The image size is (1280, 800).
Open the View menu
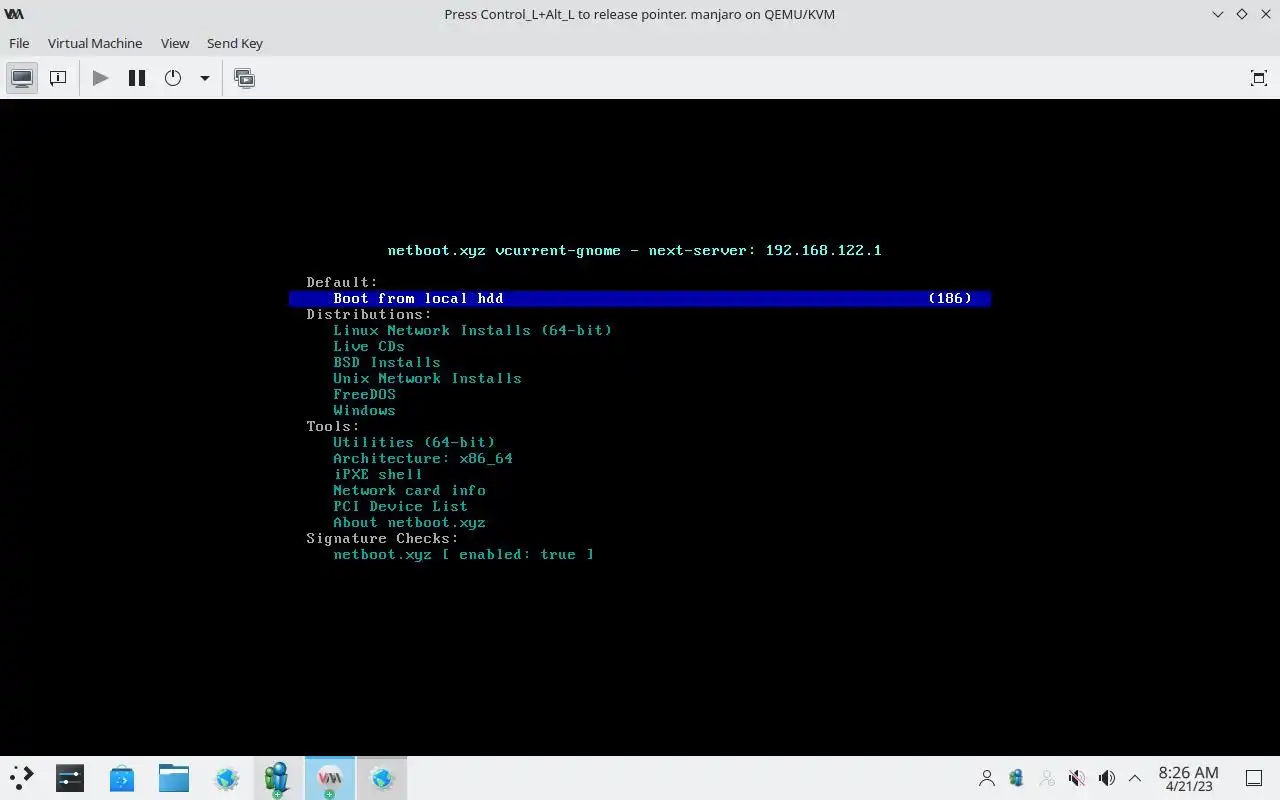point(175,43)
